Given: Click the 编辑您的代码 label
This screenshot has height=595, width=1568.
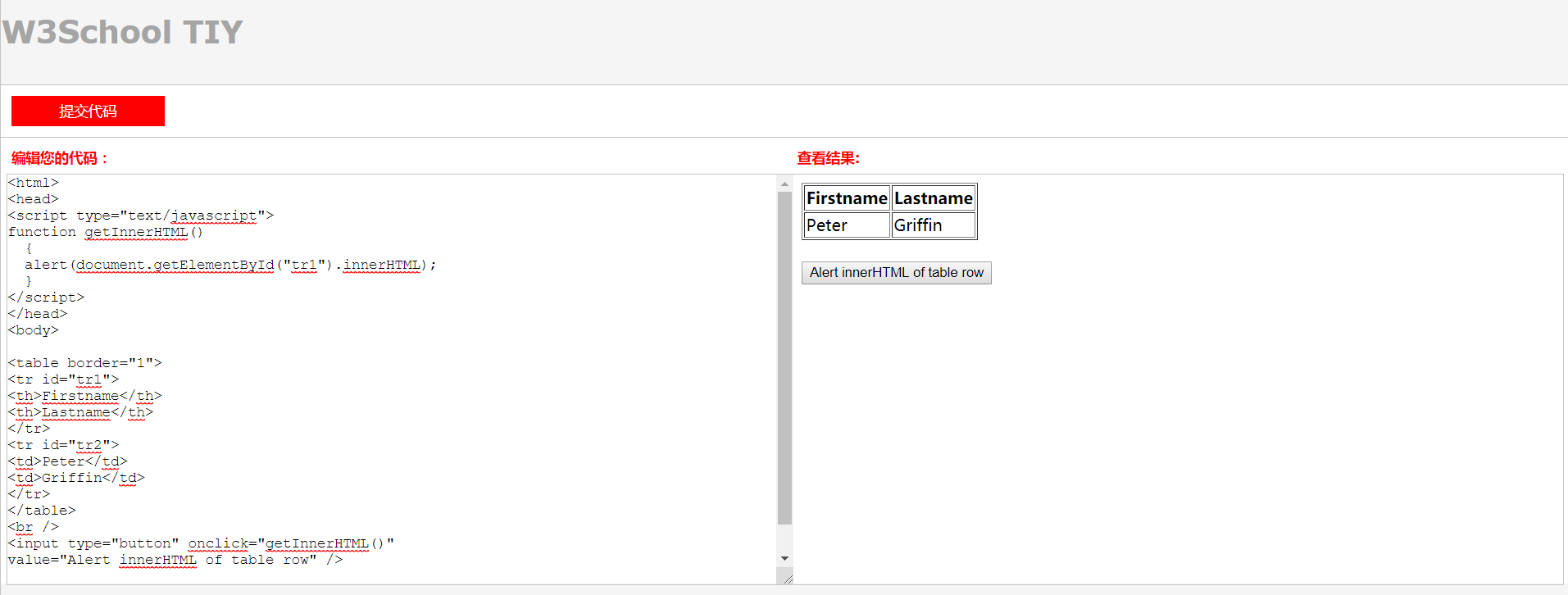Looking at the screenshot, I should click(x=59, y=158).
